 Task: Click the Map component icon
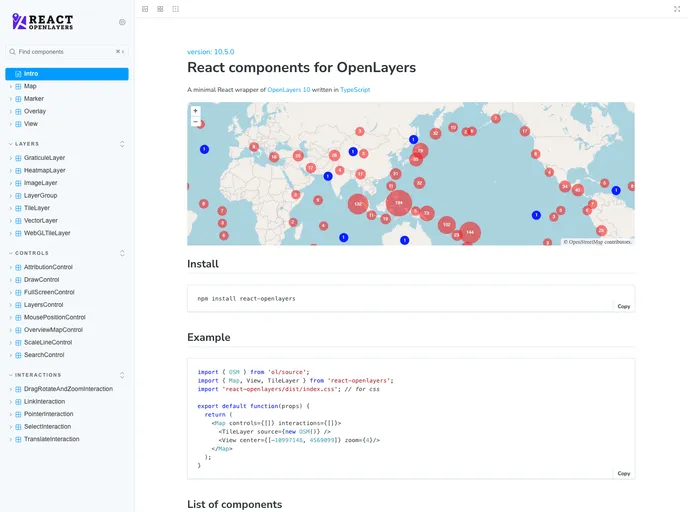point(18,86)
